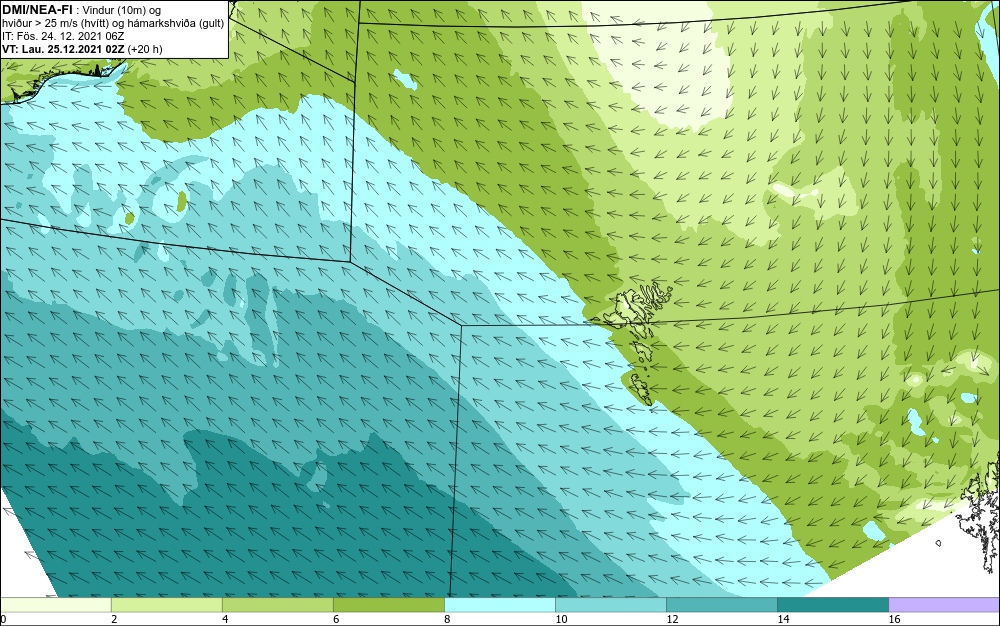Select the 12–14 m/s teal swatch

click(721, 605)
